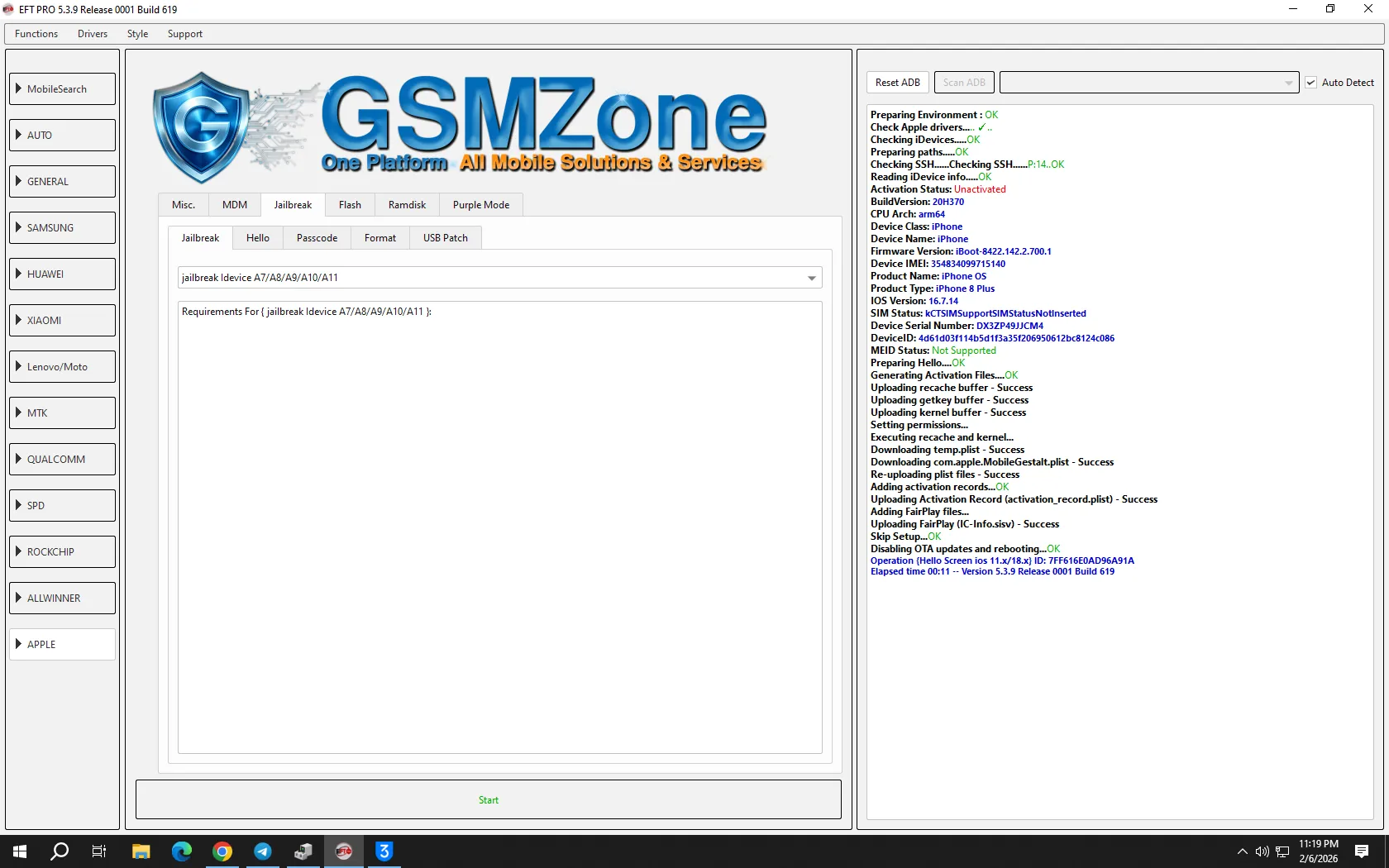Launch Microsoft Edge from the taskbar
The height and width of the screenshot is (868, 1389).
pos(182,851)
